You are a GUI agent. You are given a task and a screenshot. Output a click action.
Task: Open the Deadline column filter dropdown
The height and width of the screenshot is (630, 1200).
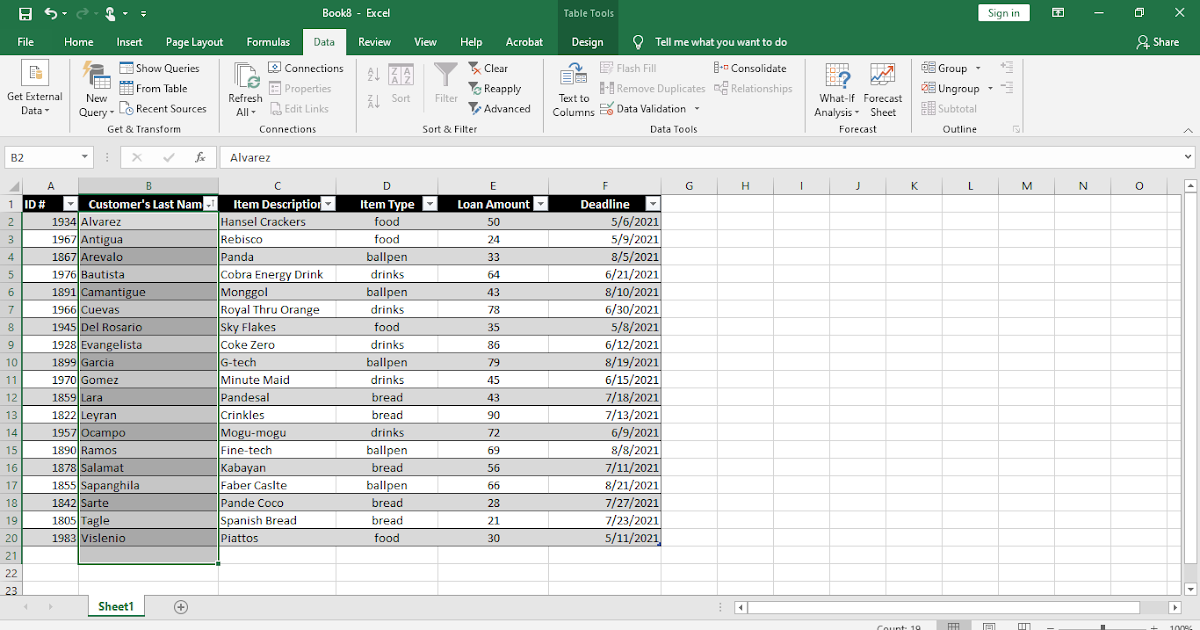(651, 203)
